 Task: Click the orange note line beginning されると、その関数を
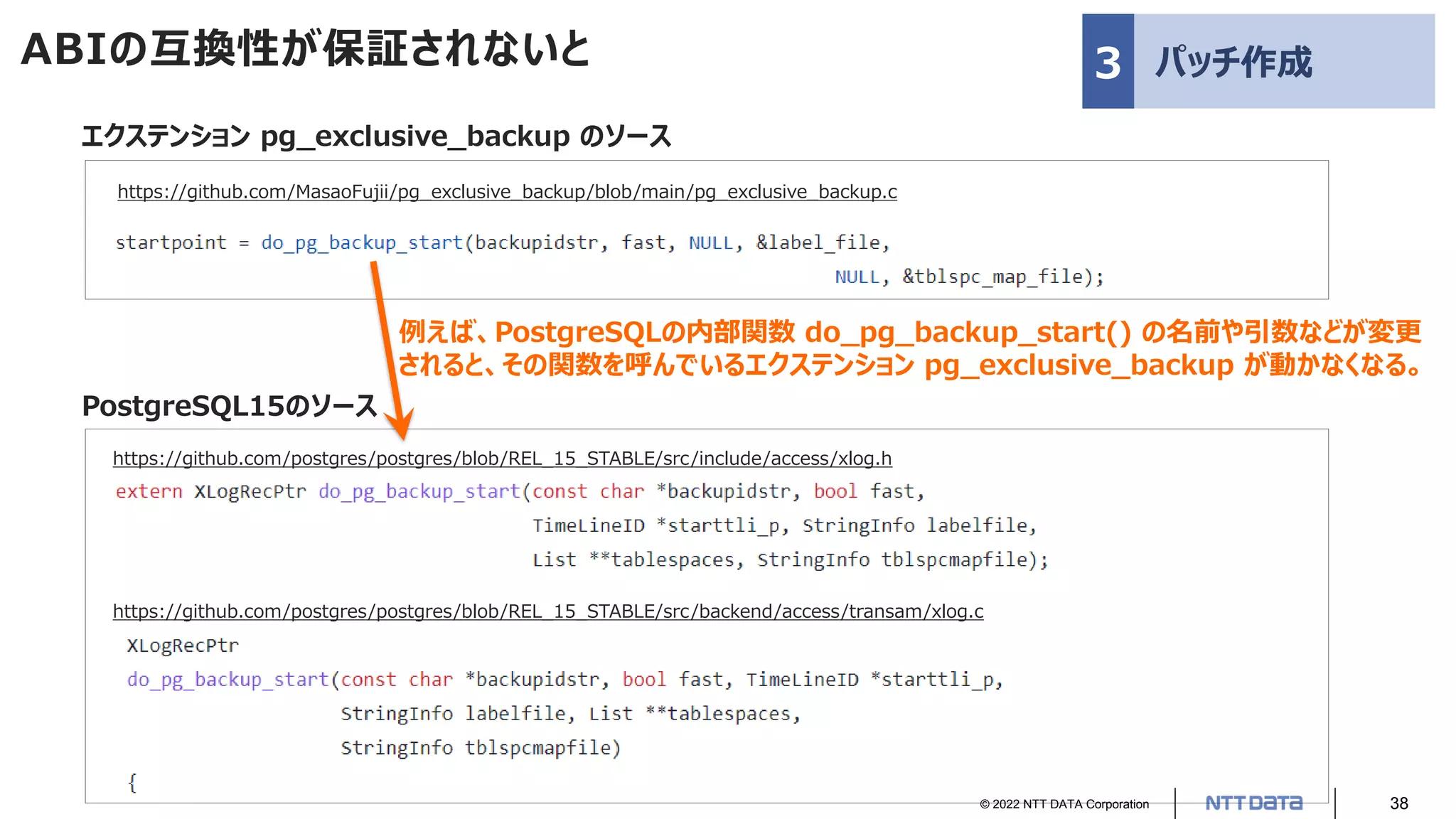[910, 365]
